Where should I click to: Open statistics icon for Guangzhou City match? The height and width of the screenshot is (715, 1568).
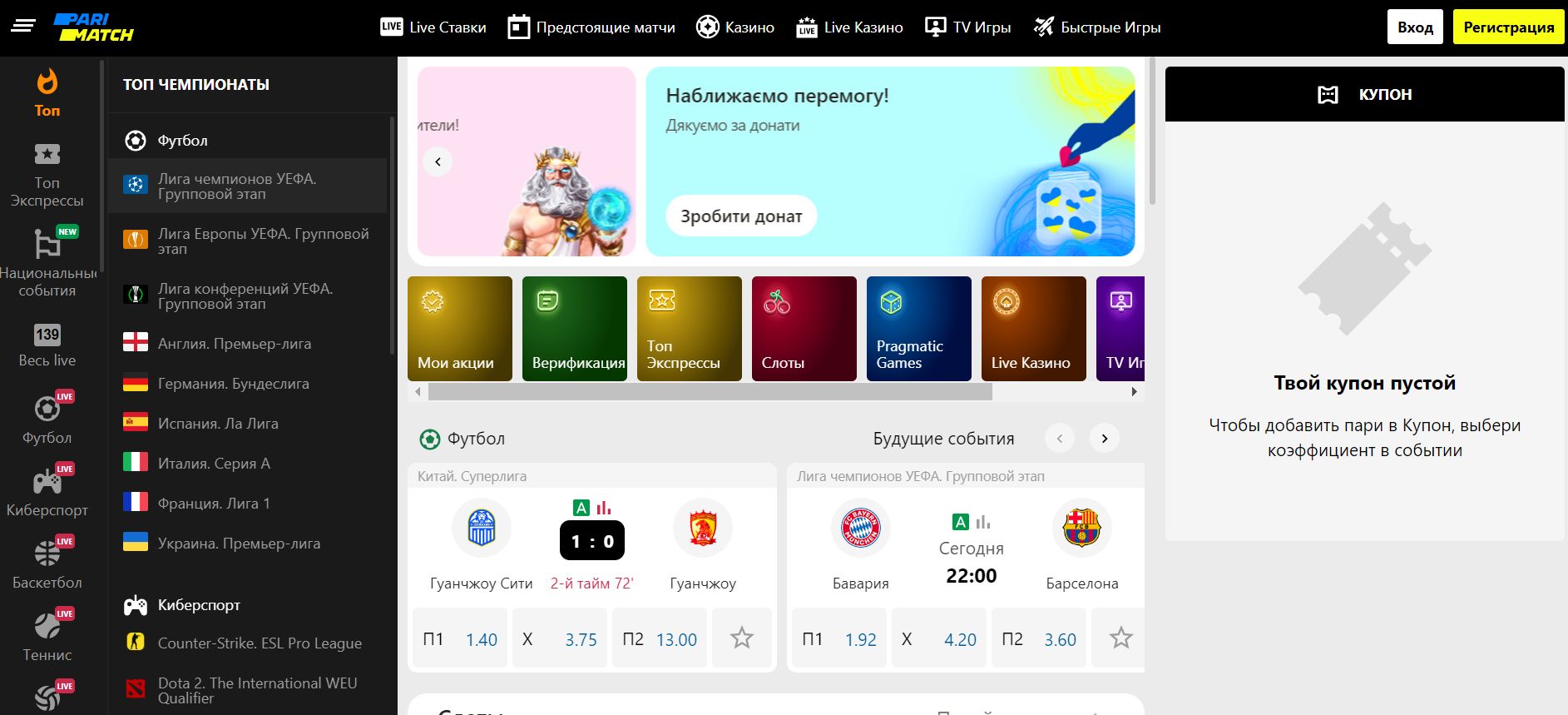pyautogui.click(x=604, y=507)
